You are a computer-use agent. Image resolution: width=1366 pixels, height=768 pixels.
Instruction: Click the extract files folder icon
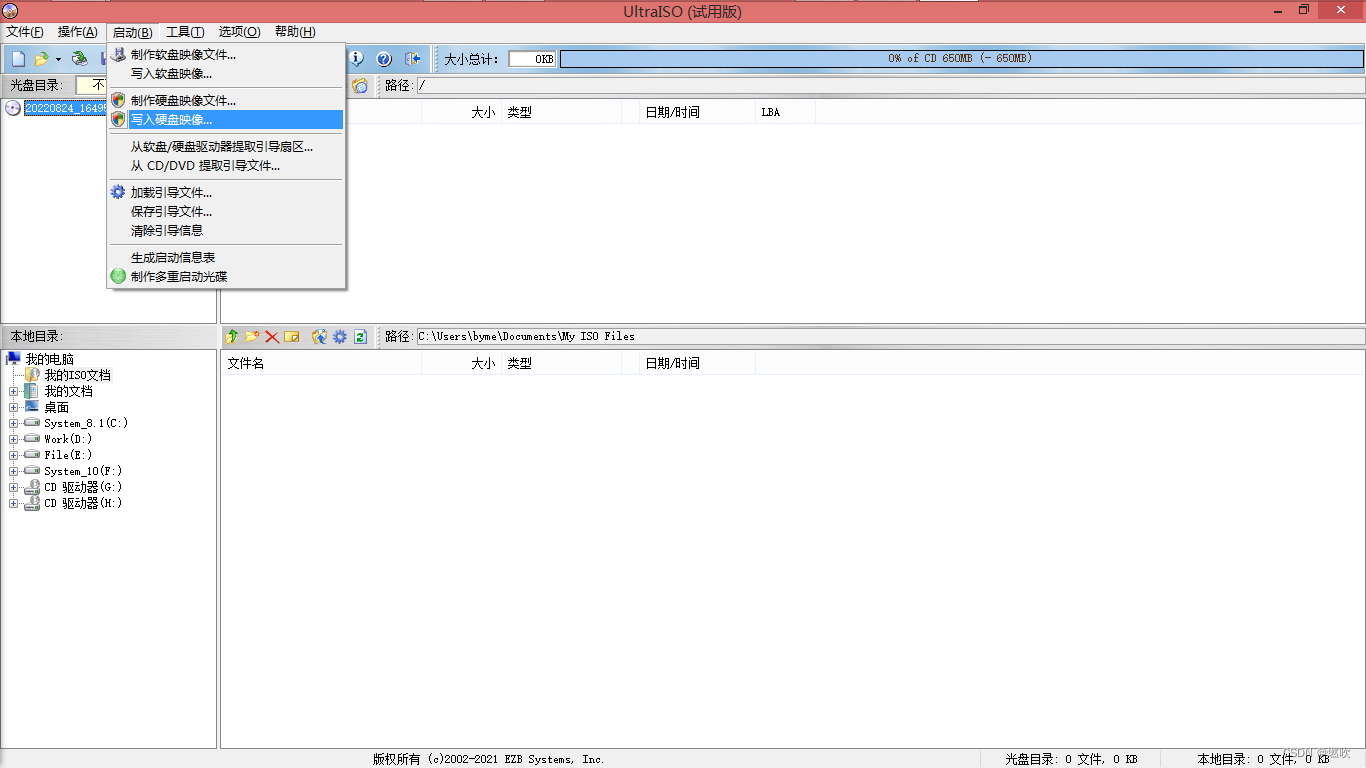pyautogui.click(x=318, y=337)
